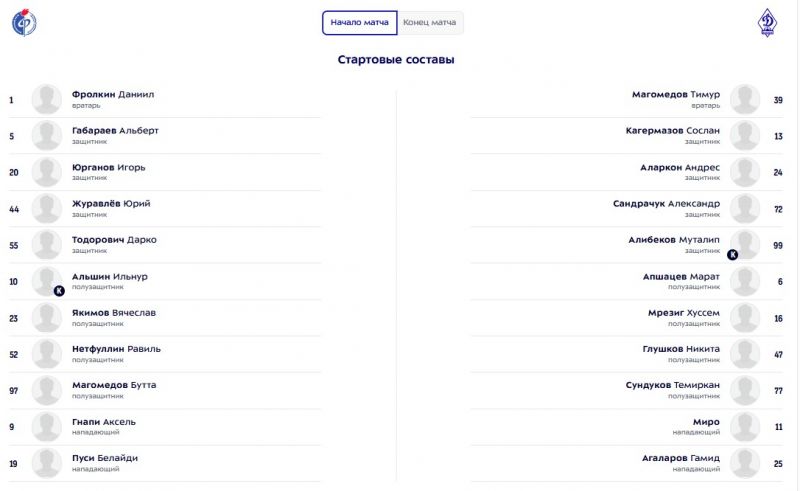Open Фролкин Даниил's avatar photo
This screenshot has height=491, width=800.
(x=46, y=99)
